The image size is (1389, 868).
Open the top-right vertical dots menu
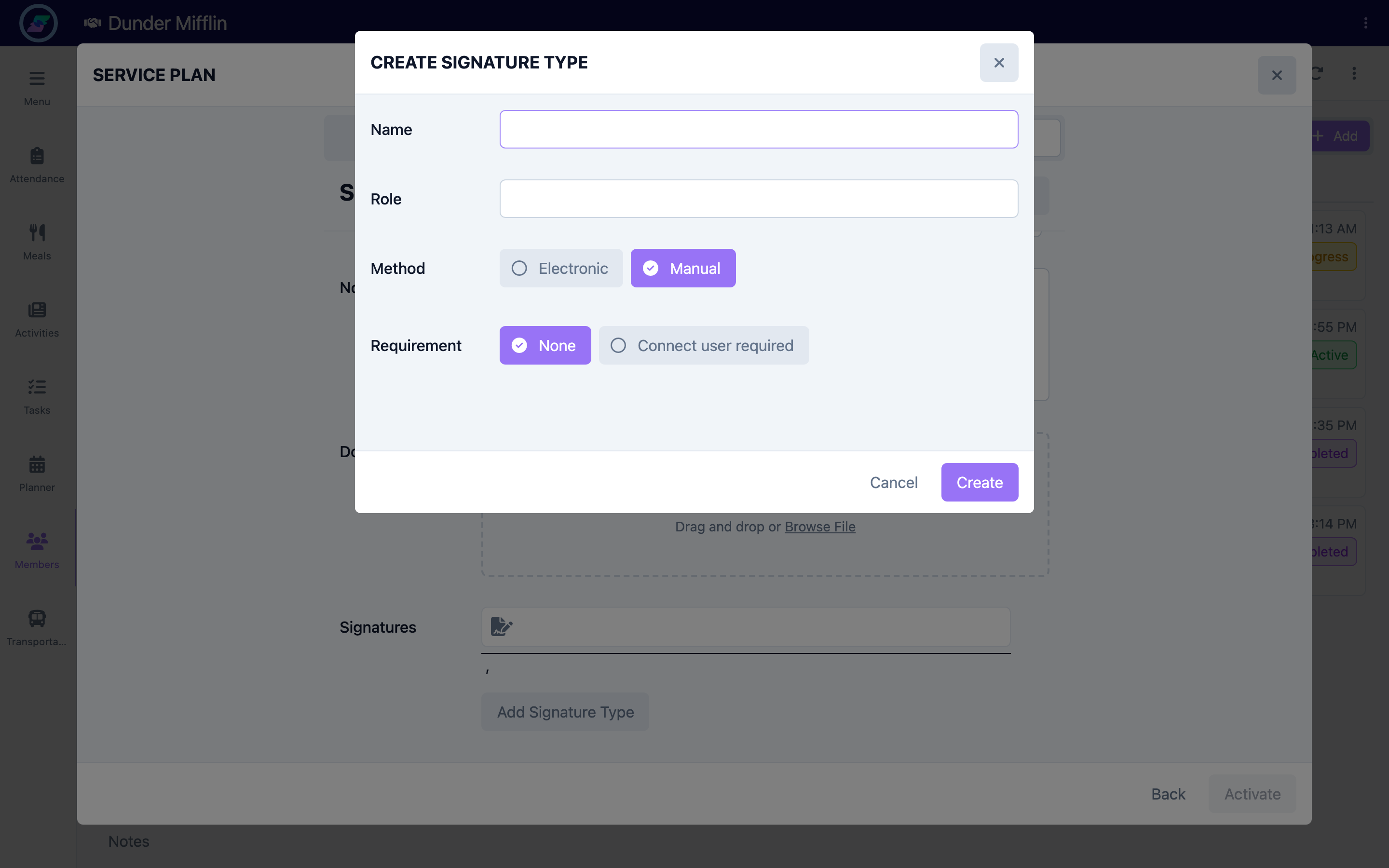pos(1365,23)
